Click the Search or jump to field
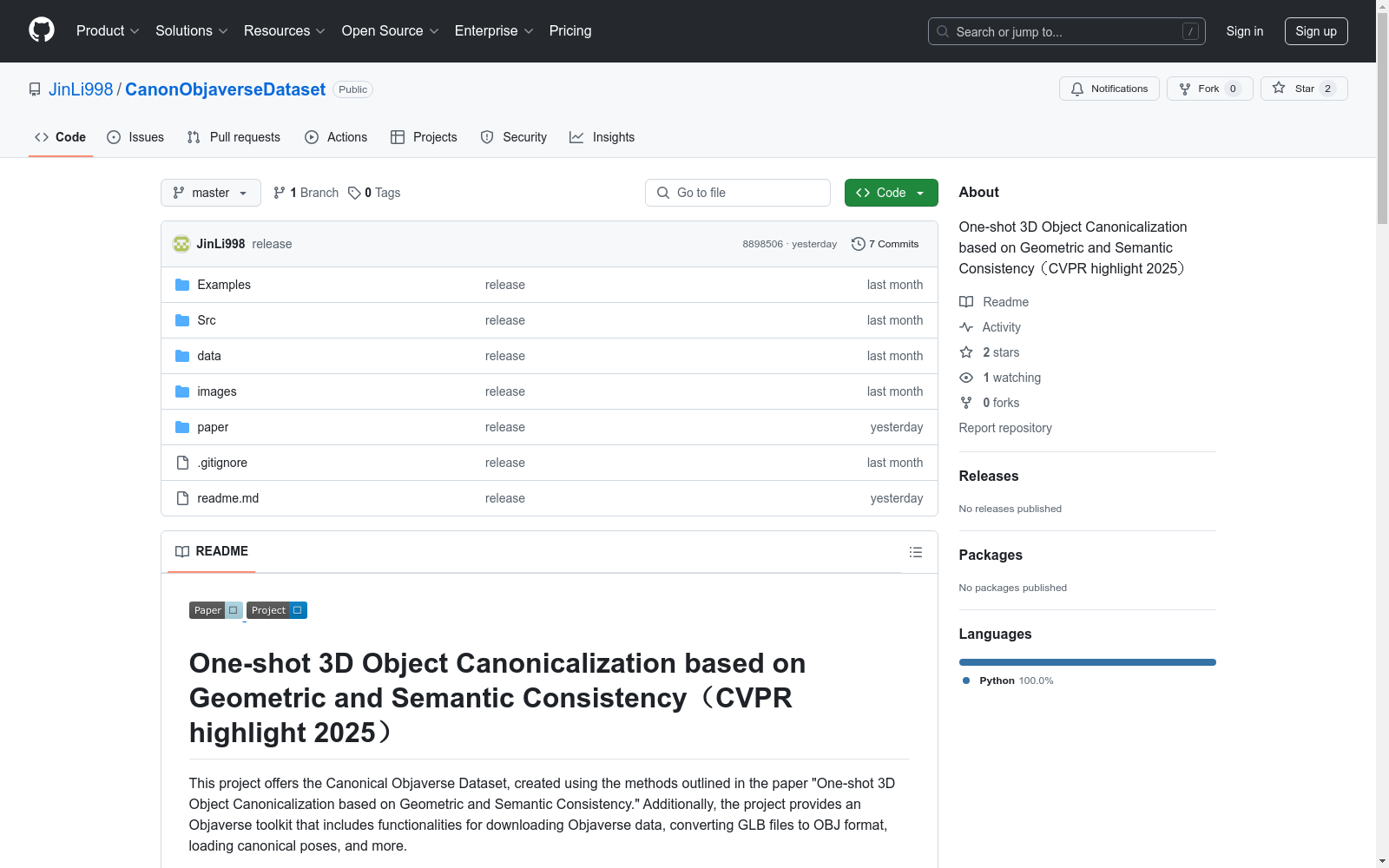This screenshot has height=868, width=1389. pyautogui.click(x=1067, y=31)
